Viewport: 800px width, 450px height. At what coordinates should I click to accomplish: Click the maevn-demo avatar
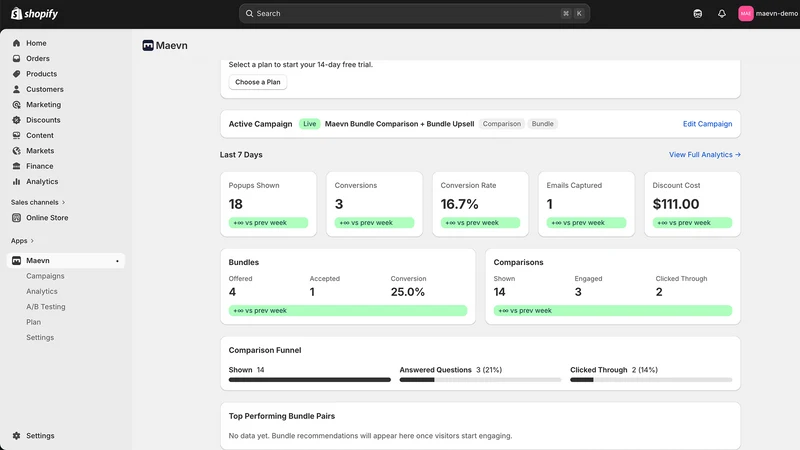point(745,14)
